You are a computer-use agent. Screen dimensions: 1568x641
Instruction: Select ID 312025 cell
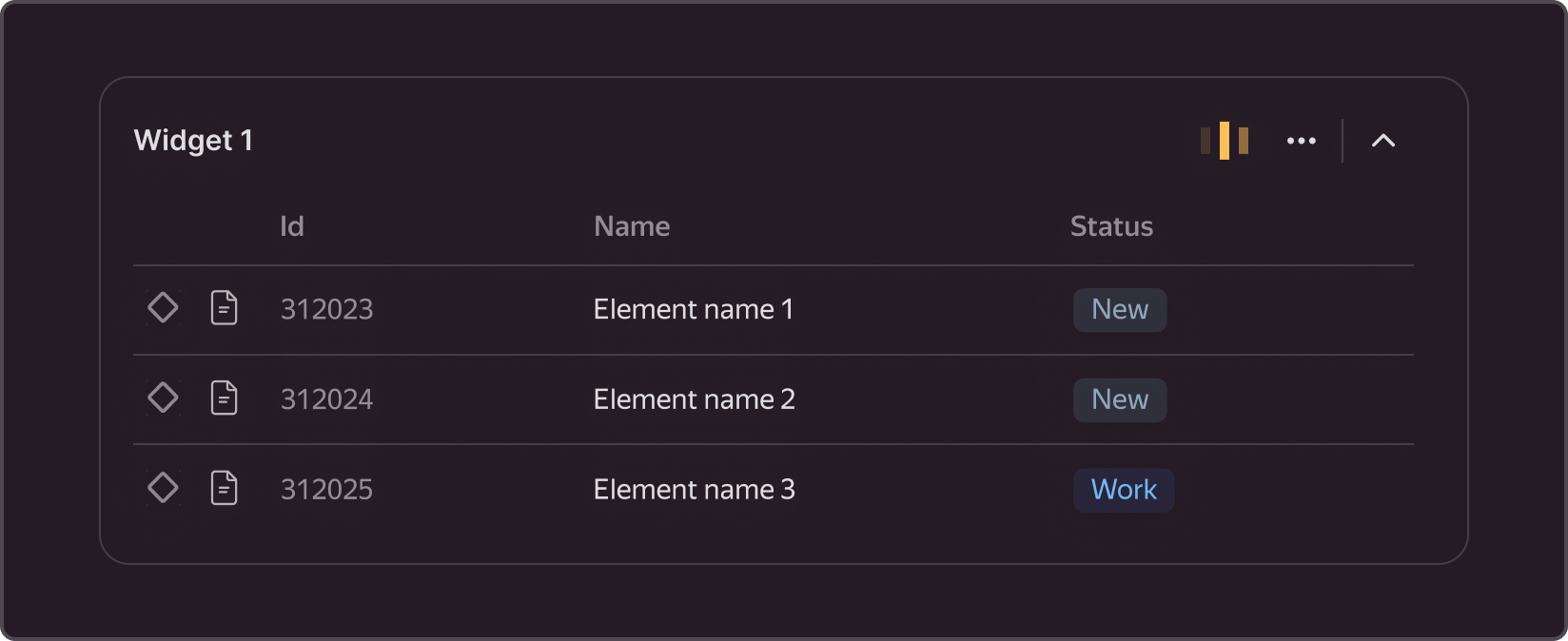coord(326,490)
